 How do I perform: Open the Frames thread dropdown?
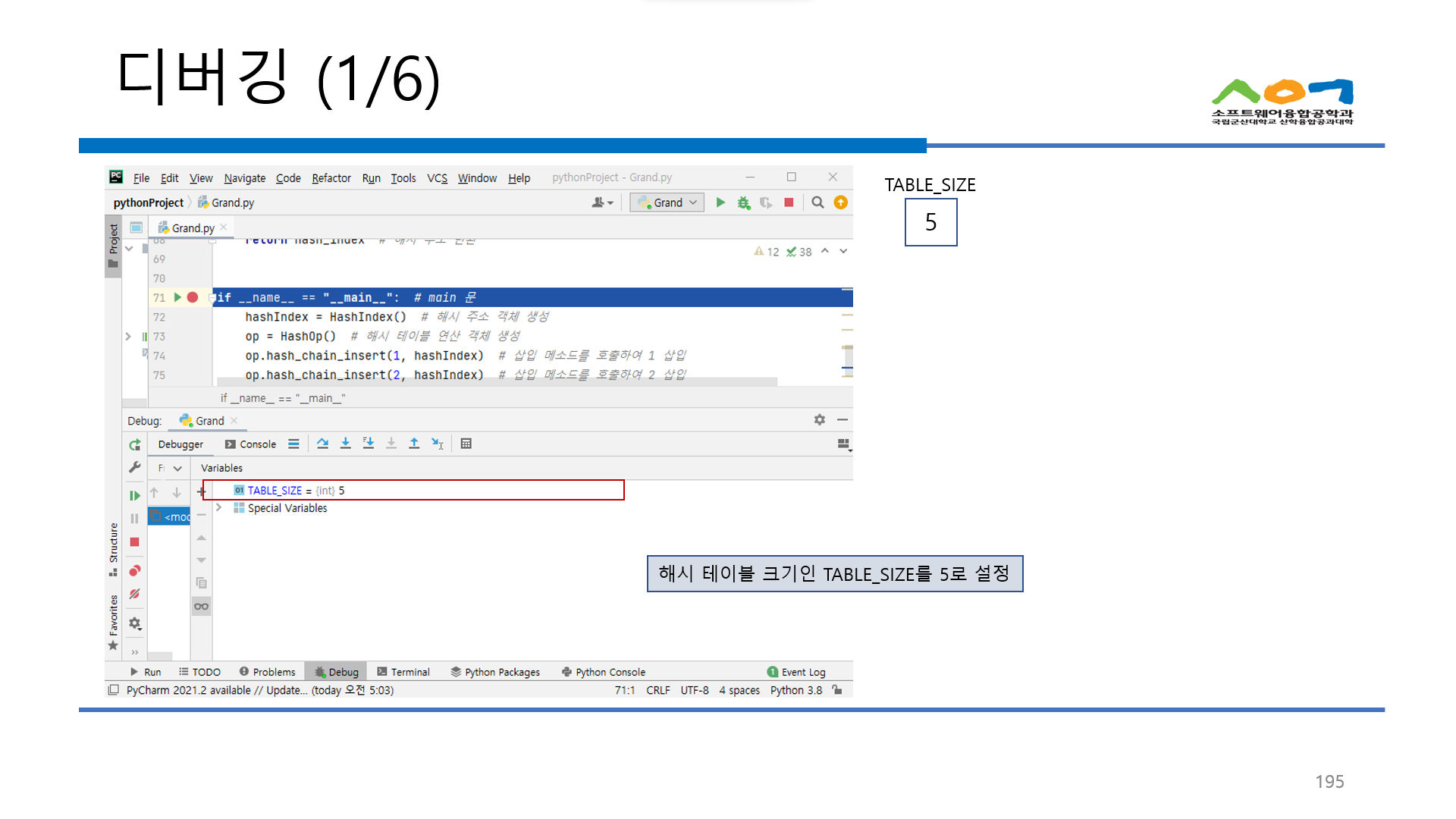point(170,468)
